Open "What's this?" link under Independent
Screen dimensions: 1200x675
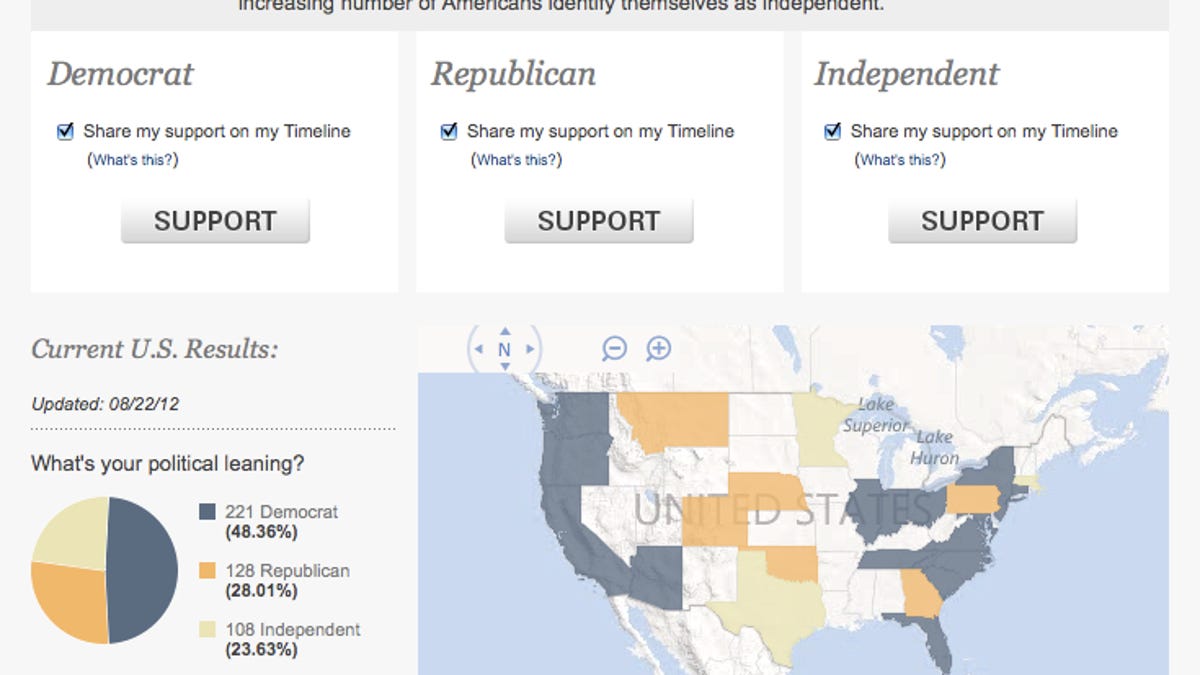[901, 160]
